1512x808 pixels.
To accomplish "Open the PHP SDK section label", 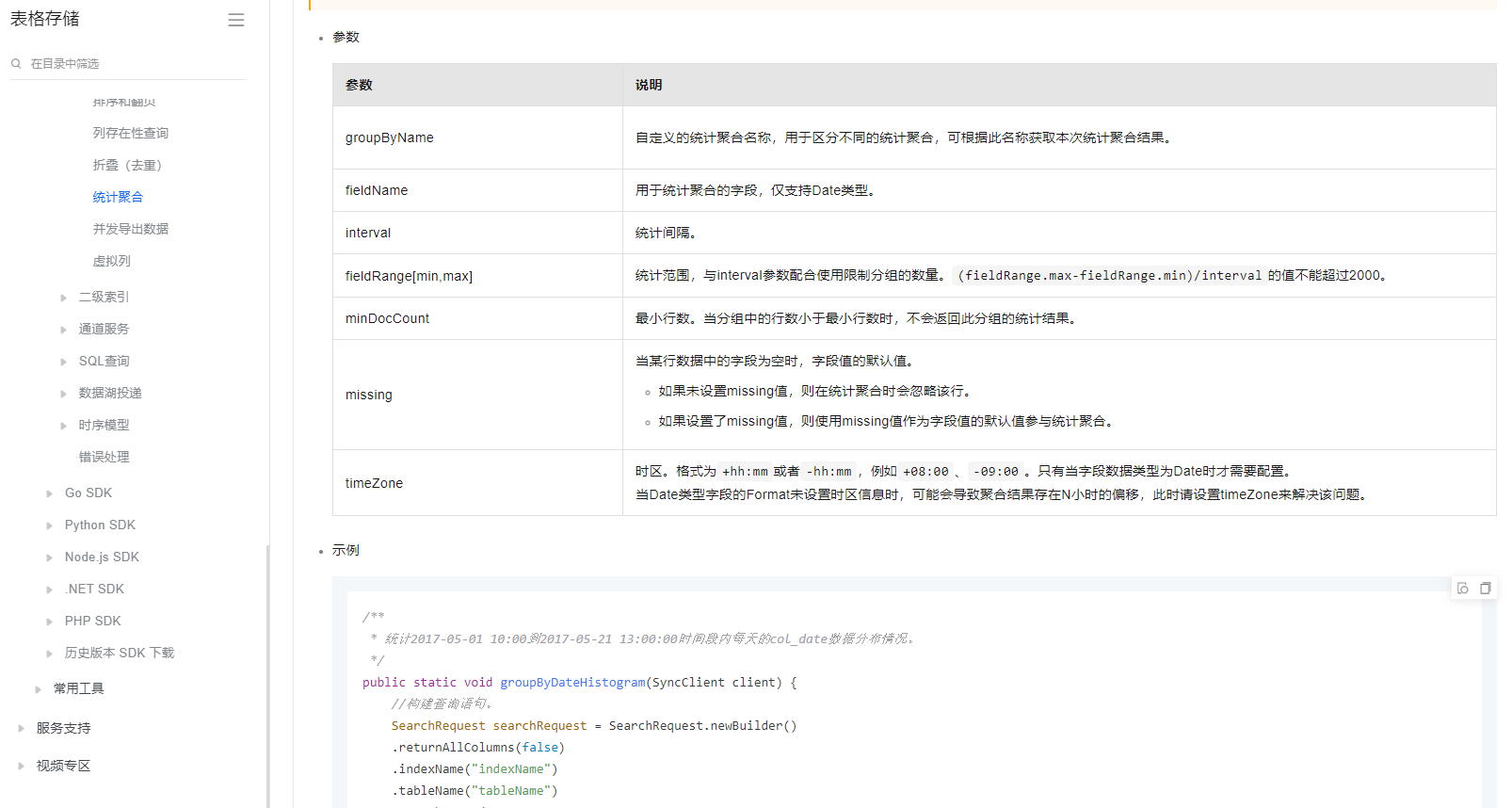I will (93, 621).
